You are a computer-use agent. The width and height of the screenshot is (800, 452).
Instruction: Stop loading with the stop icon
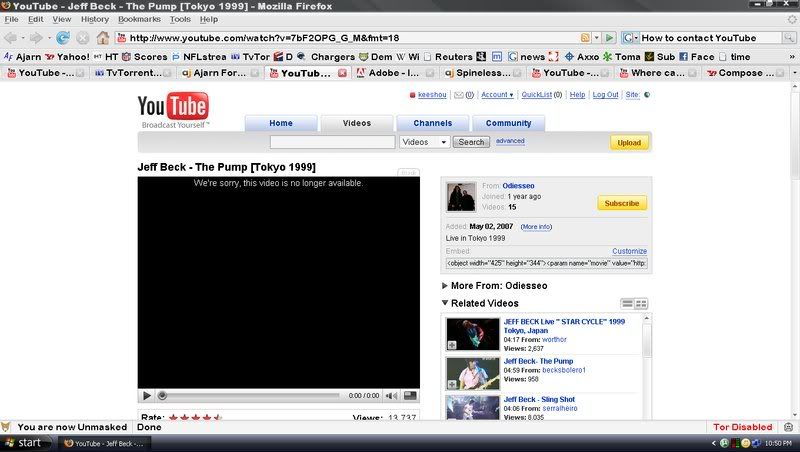pos(82,38)
